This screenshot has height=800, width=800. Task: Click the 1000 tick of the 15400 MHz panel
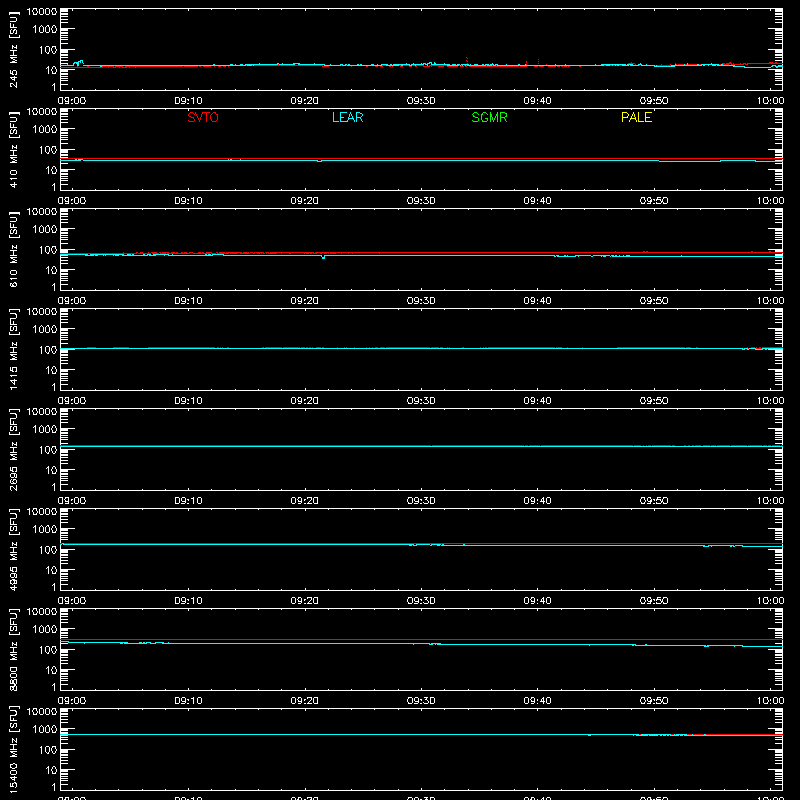point(45,730)
